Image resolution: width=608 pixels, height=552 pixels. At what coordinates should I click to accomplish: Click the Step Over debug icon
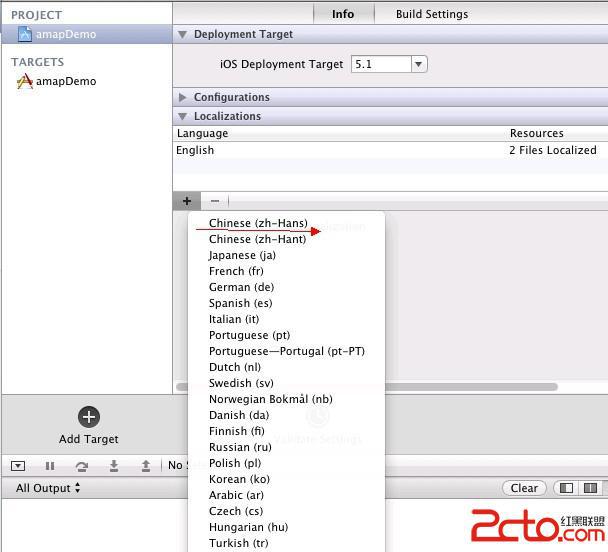click(81, 466)
